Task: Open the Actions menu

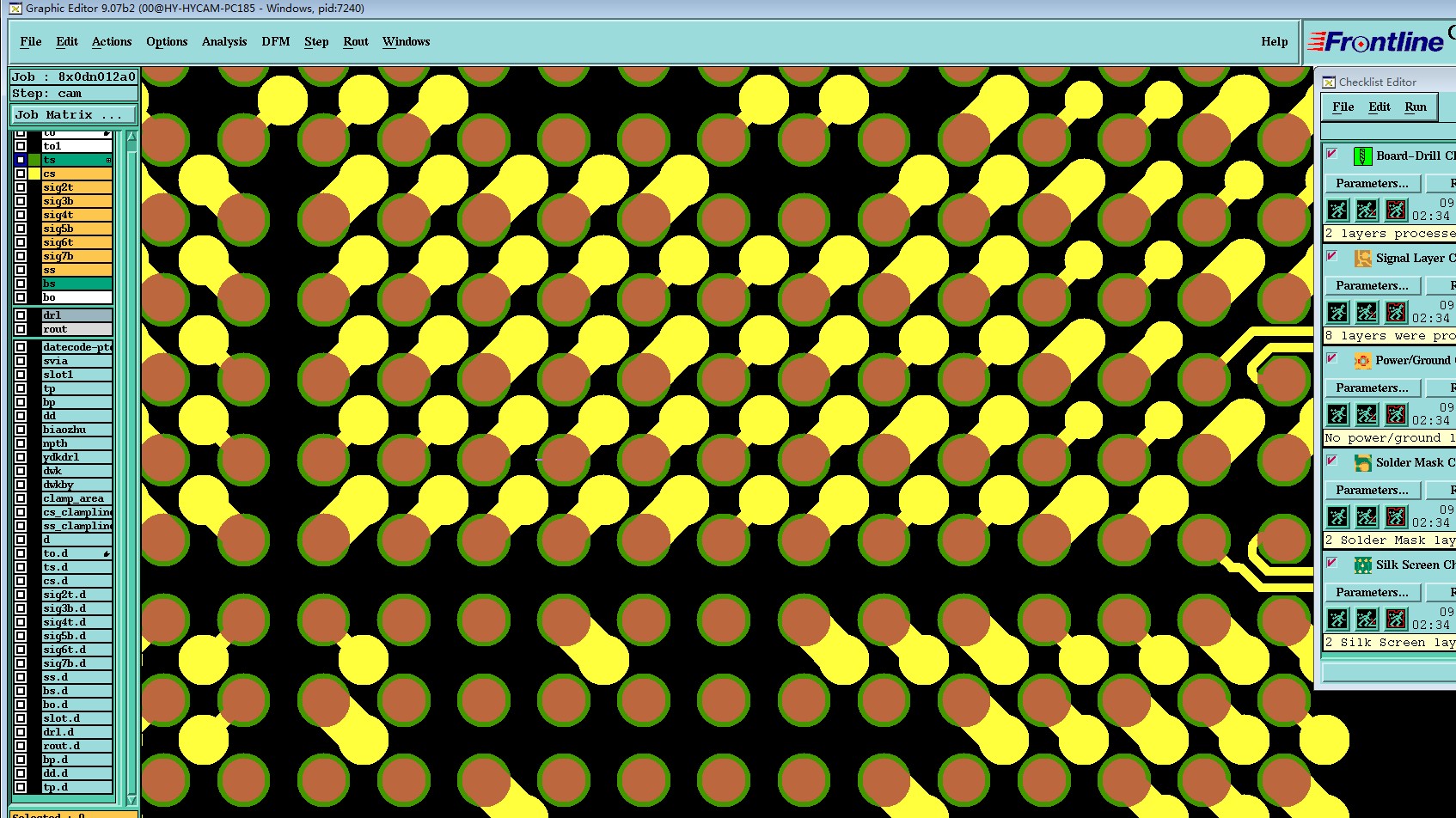Action: pyautogui.click(x=112, y=41)
